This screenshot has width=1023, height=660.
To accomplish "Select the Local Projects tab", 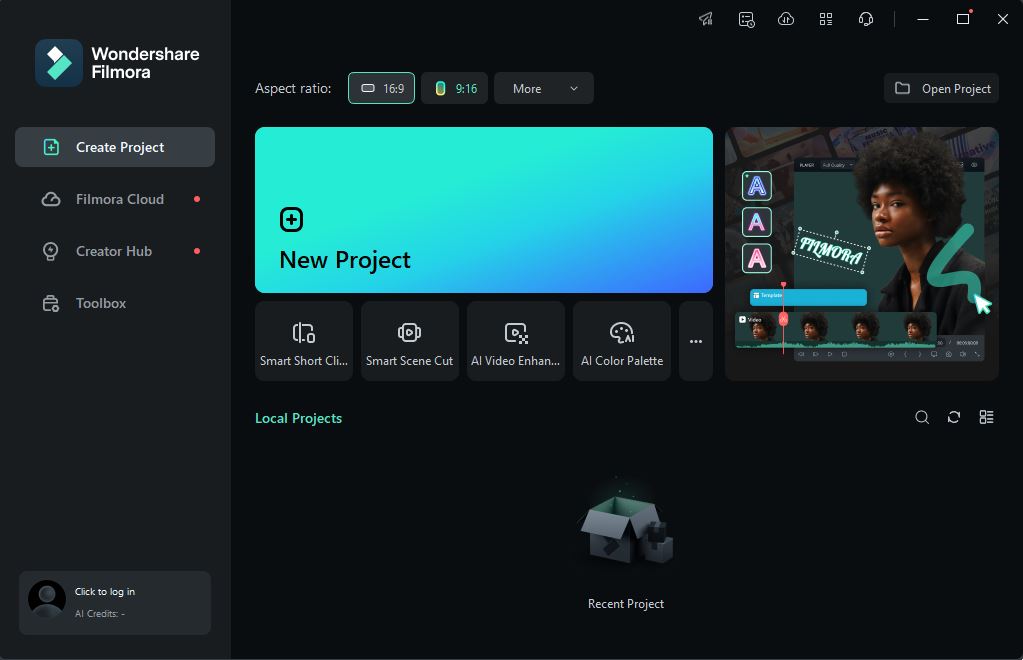I will [x=298, y=418].
